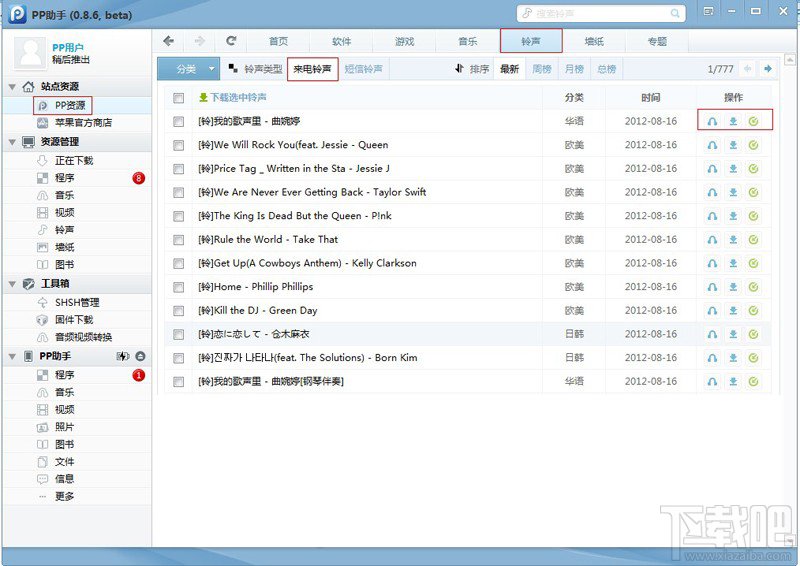800x566 pixels.
Task: Open the feedback menu icon in title bar
Action: click(708, 11)
